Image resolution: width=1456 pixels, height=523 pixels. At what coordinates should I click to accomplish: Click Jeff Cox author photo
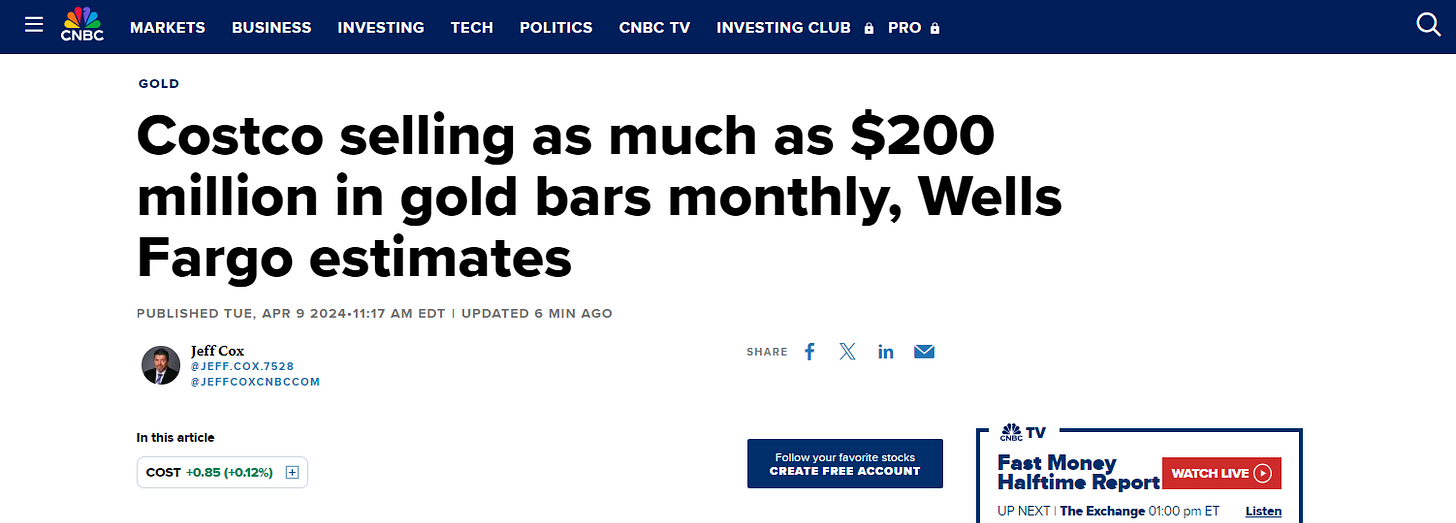(160, 365)
